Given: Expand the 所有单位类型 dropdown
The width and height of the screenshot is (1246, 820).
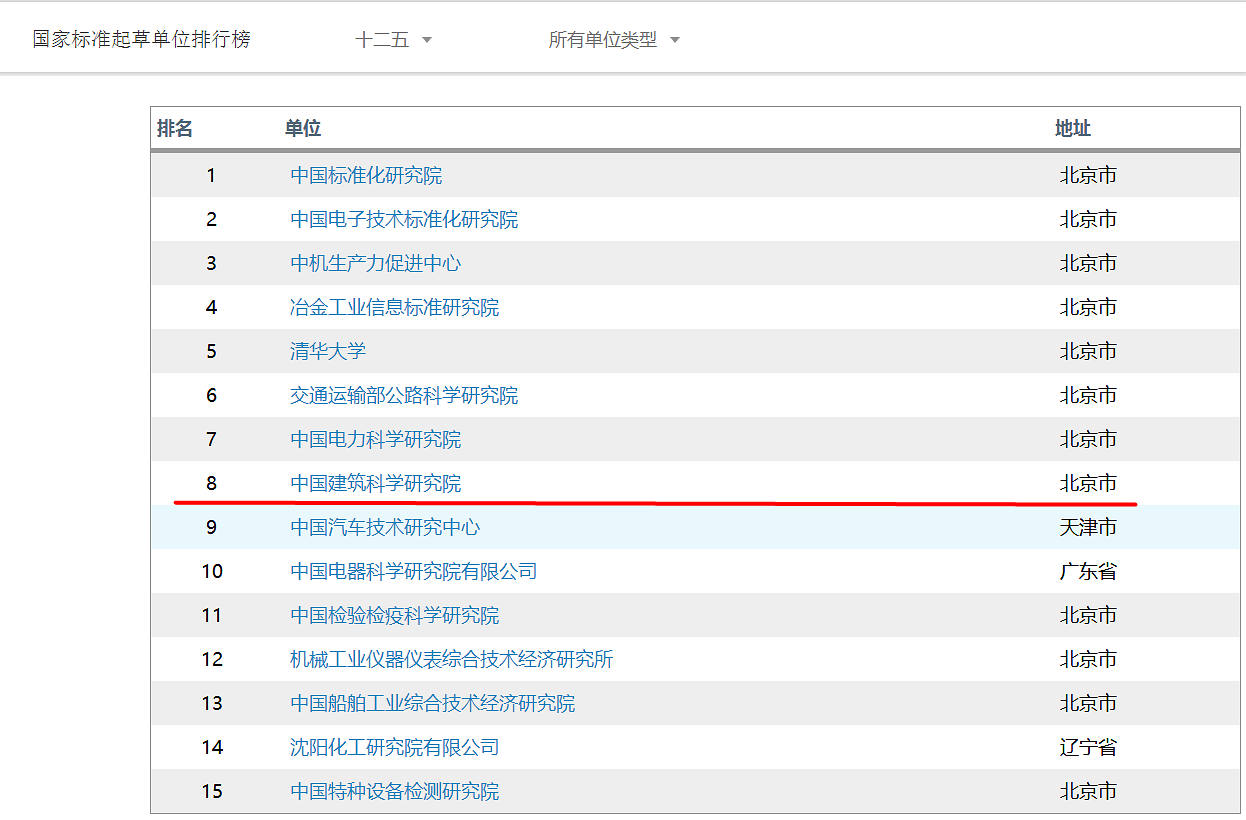Looking at the screenshot, I should coord(613,40).
